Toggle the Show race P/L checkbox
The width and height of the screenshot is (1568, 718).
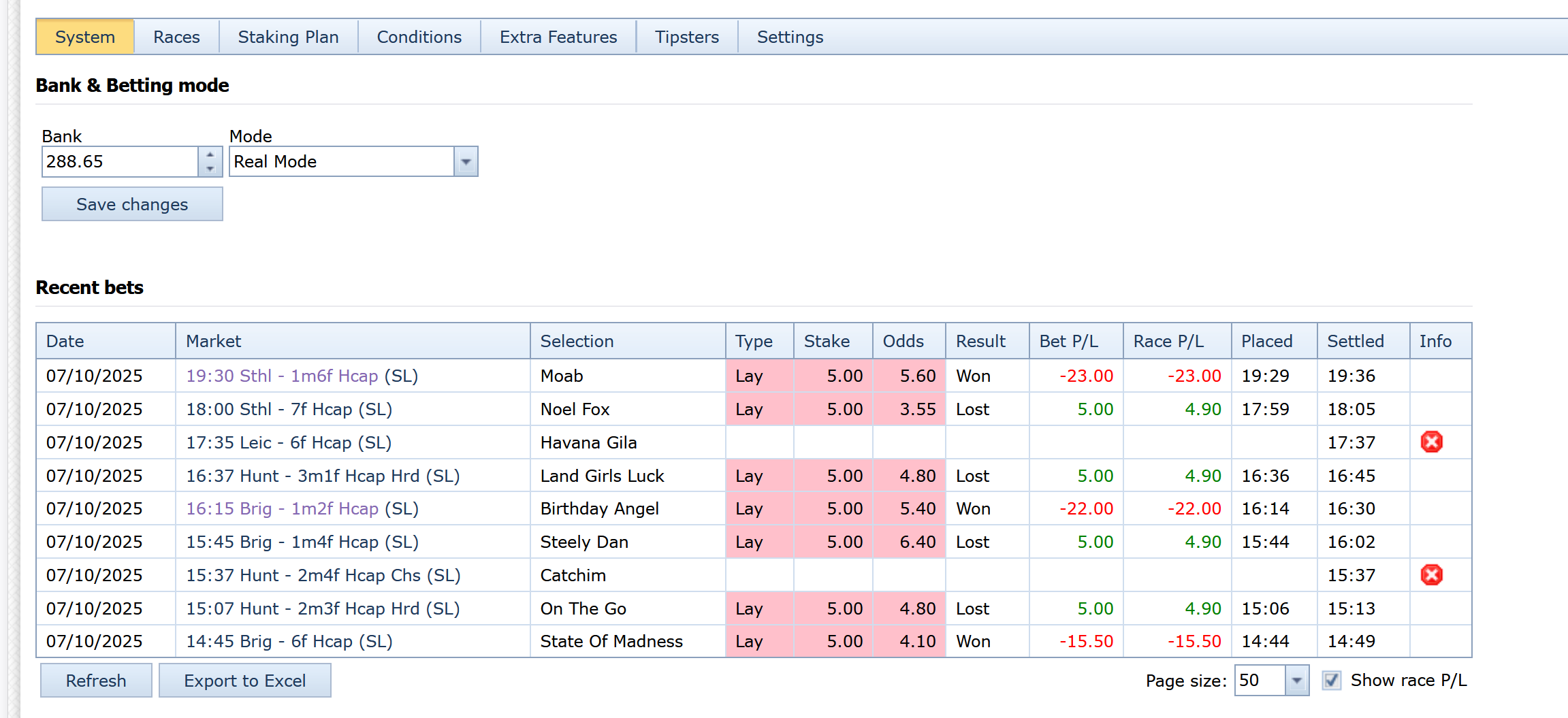pos(1331,681)
